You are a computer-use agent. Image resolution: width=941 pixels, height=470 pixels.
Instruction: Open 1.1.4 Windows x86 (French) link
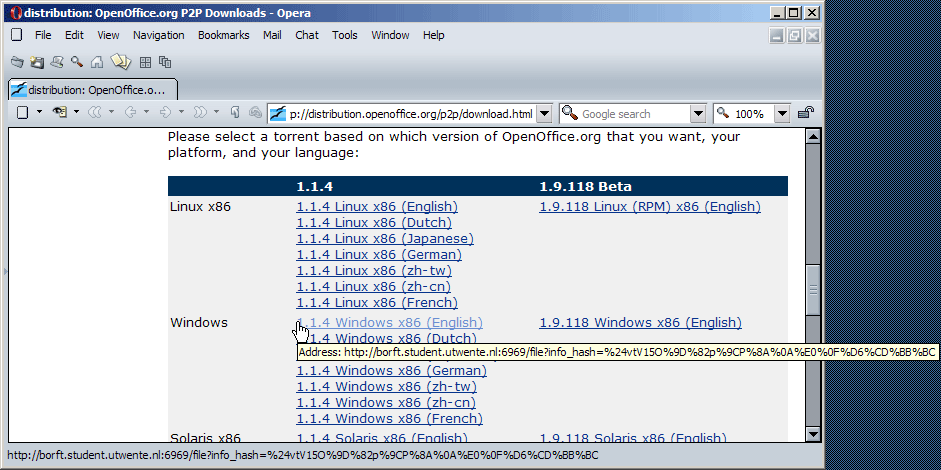[389, 418]
